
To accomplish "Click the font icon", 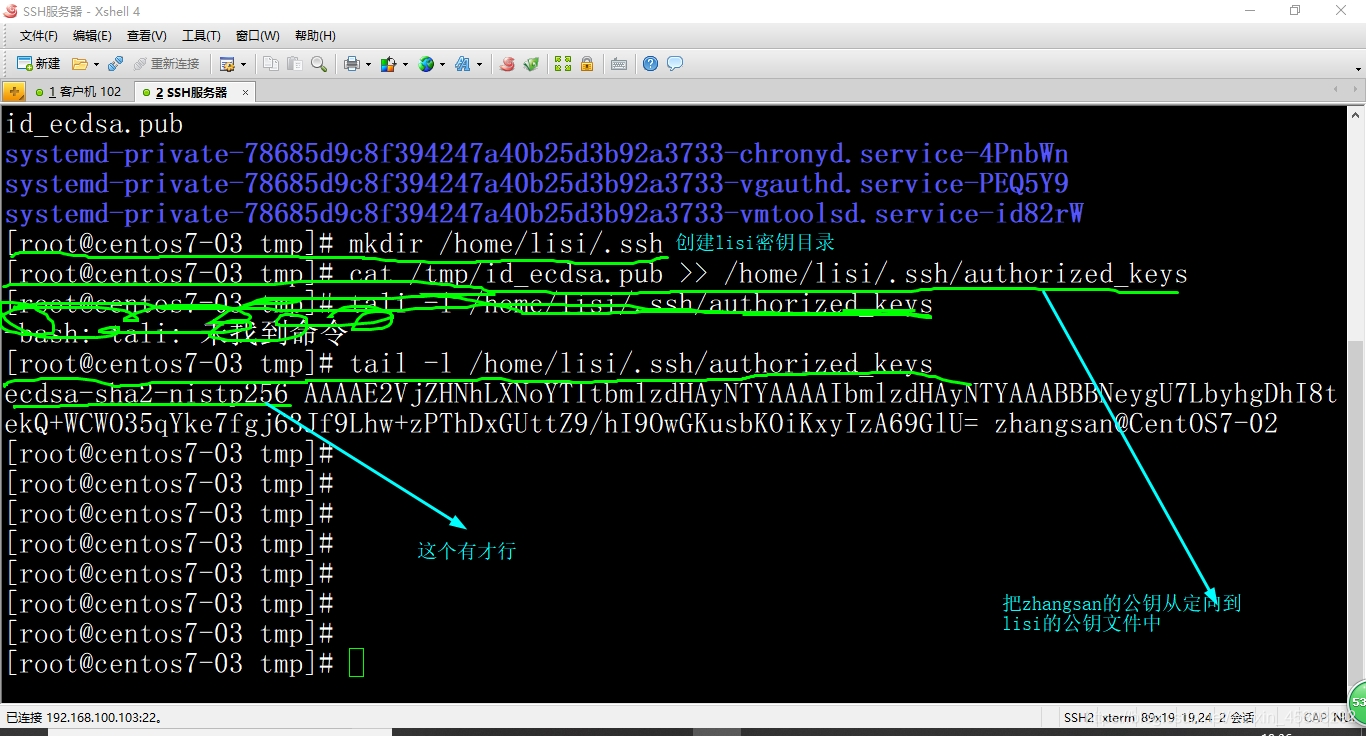I will click(463, 64).
